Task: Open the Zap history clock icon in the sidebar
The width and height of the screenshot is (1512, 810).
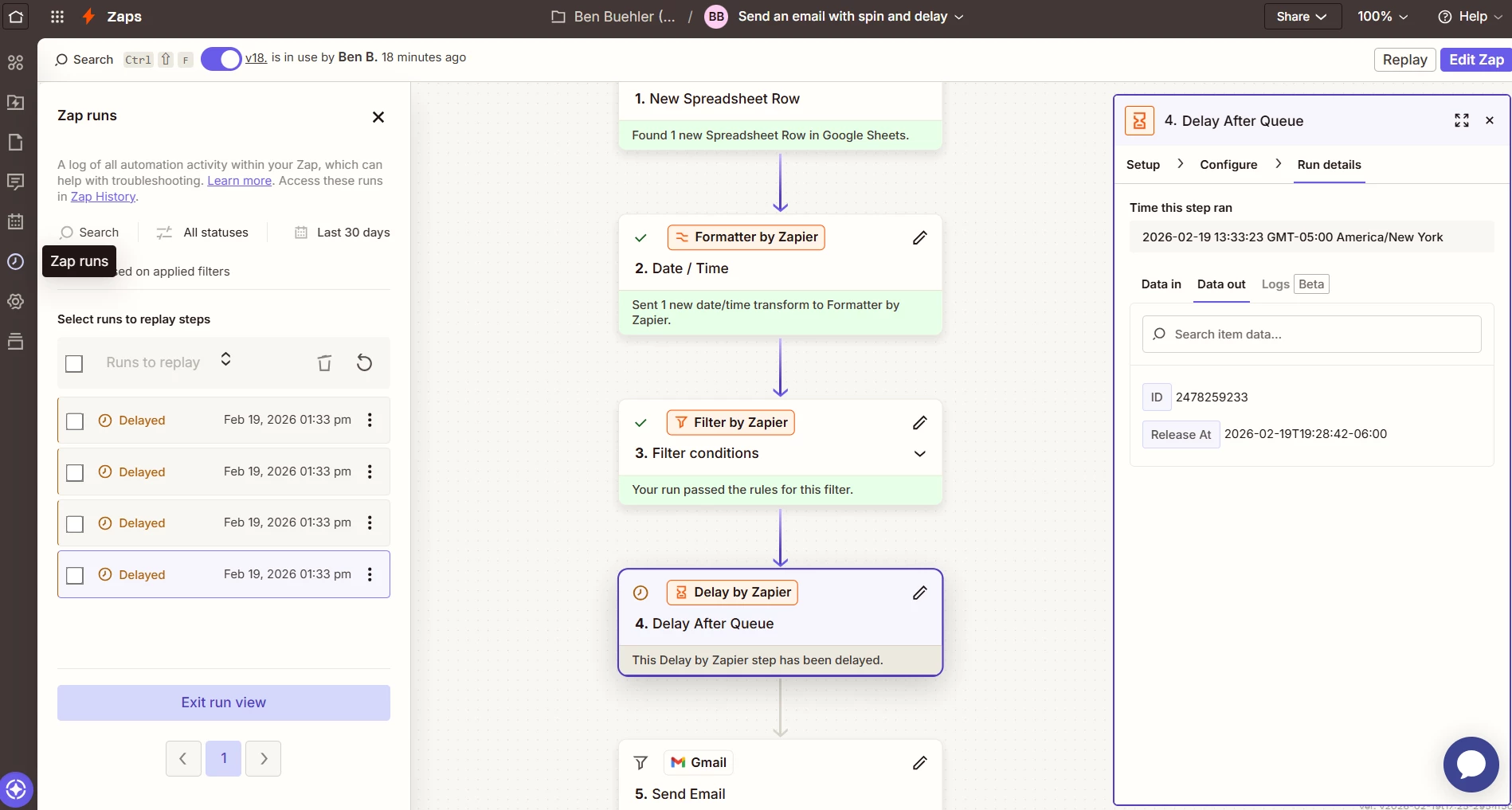Action: point(16,261)
